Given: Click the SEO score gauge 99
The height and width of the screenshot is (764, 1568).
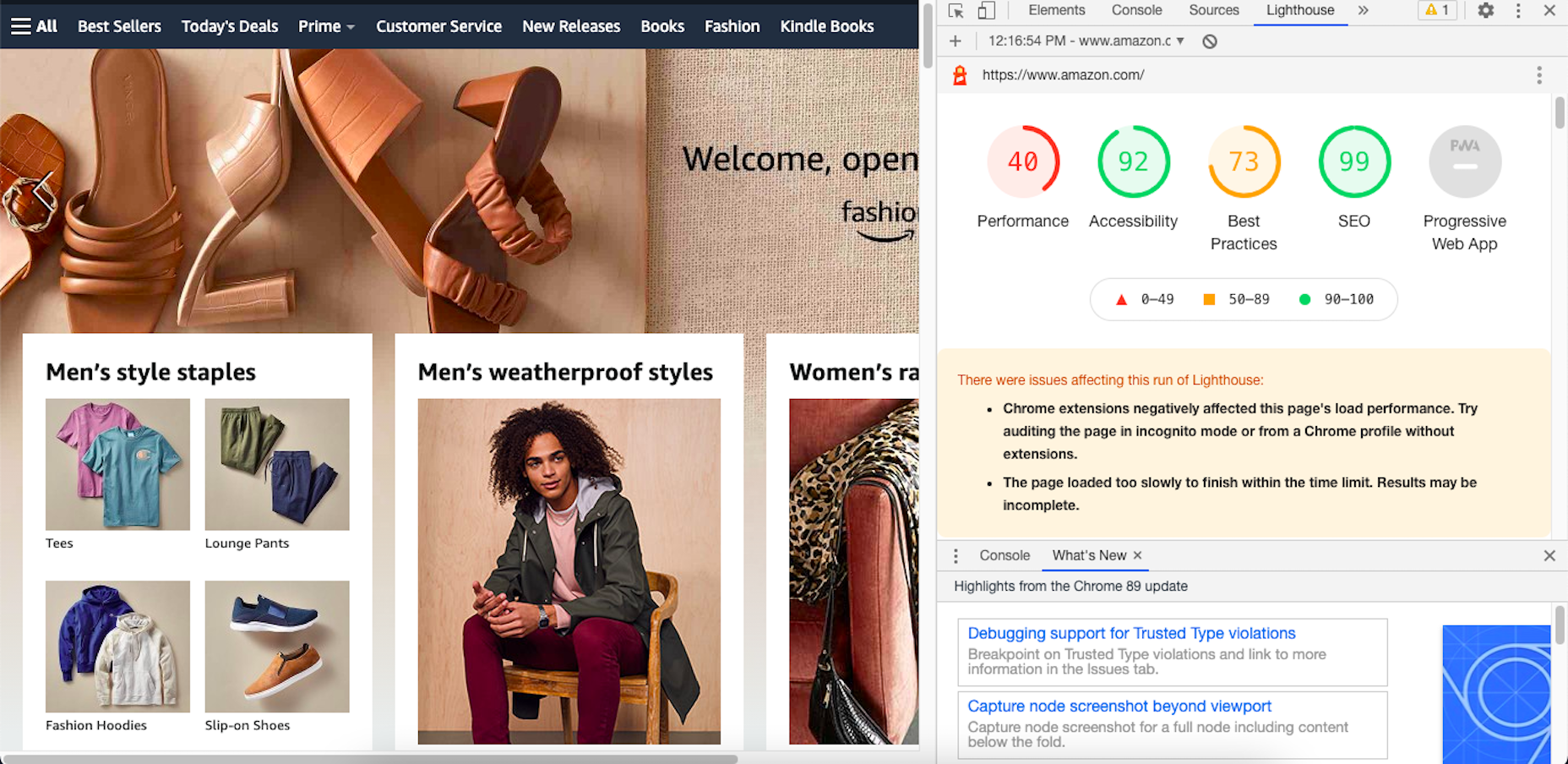Looking at the screenshot, I should click(x=1354, y=161).
